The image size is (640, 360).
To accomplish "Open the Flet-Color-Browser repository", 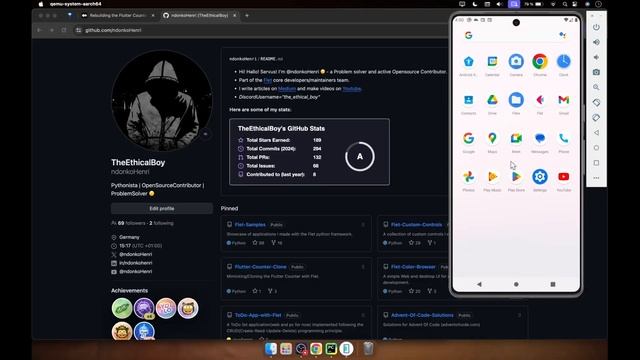I will [x=413, y=267].
